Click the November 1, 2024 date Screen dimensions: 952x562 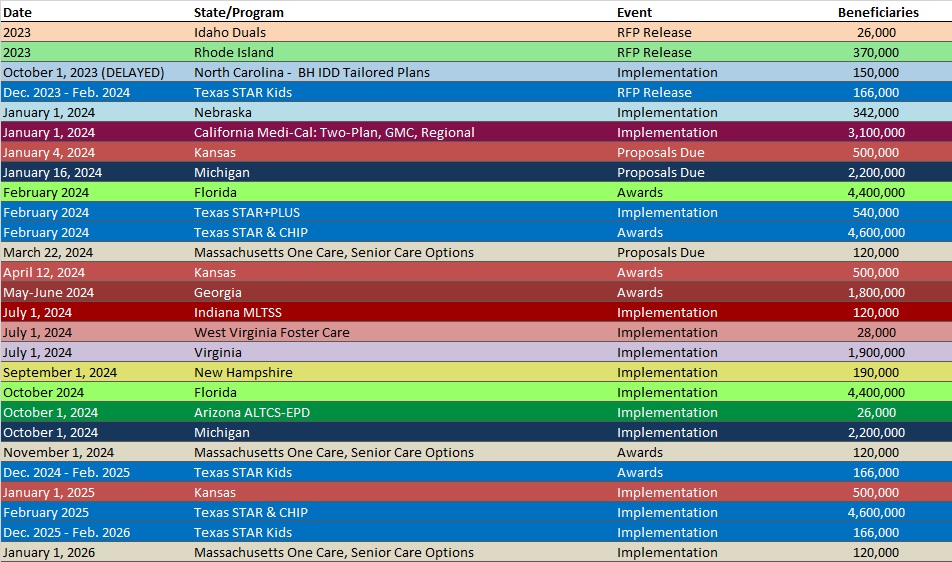[x=58, y=453]
